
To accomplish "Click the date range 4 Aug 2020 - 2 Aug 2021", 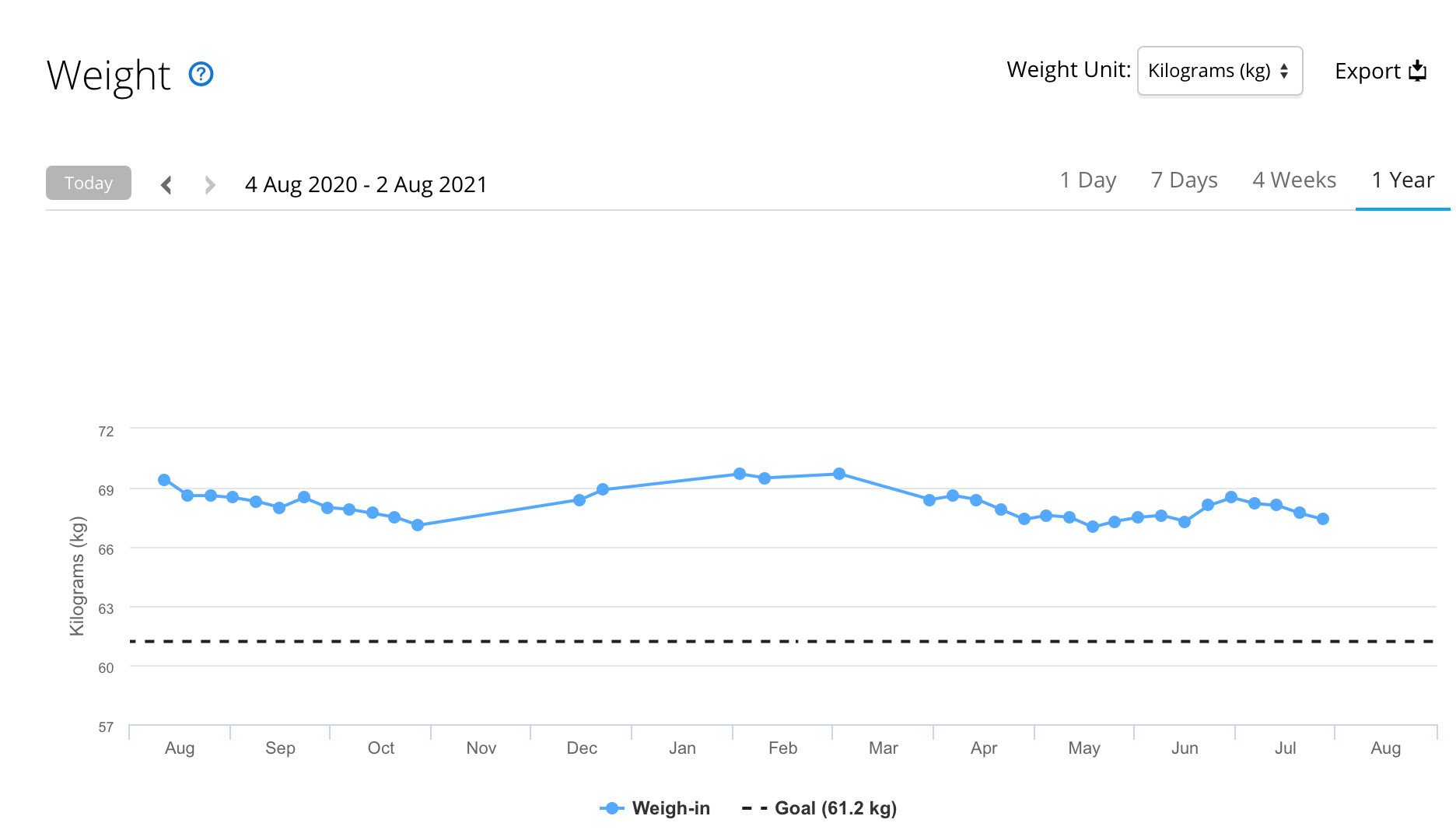I will [366, 184].
